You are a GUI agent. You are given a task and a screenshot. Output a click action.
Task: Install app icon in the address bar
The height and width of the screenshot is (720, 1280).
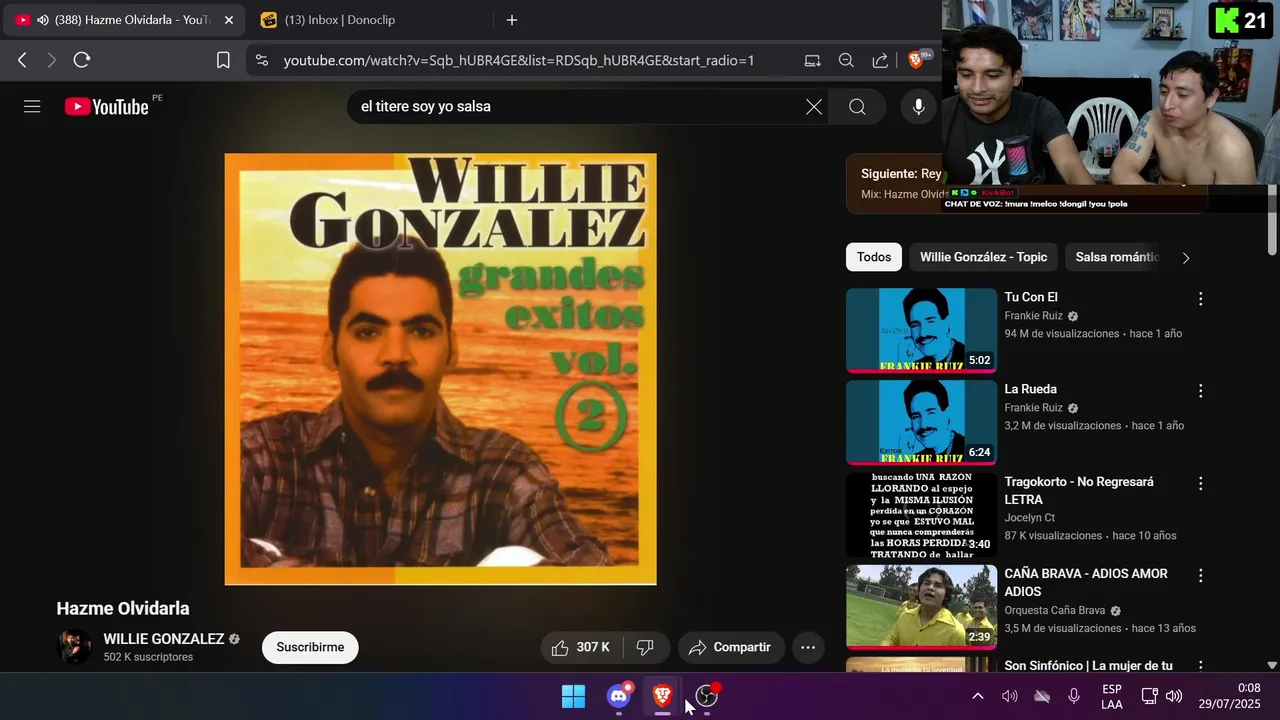812,60
